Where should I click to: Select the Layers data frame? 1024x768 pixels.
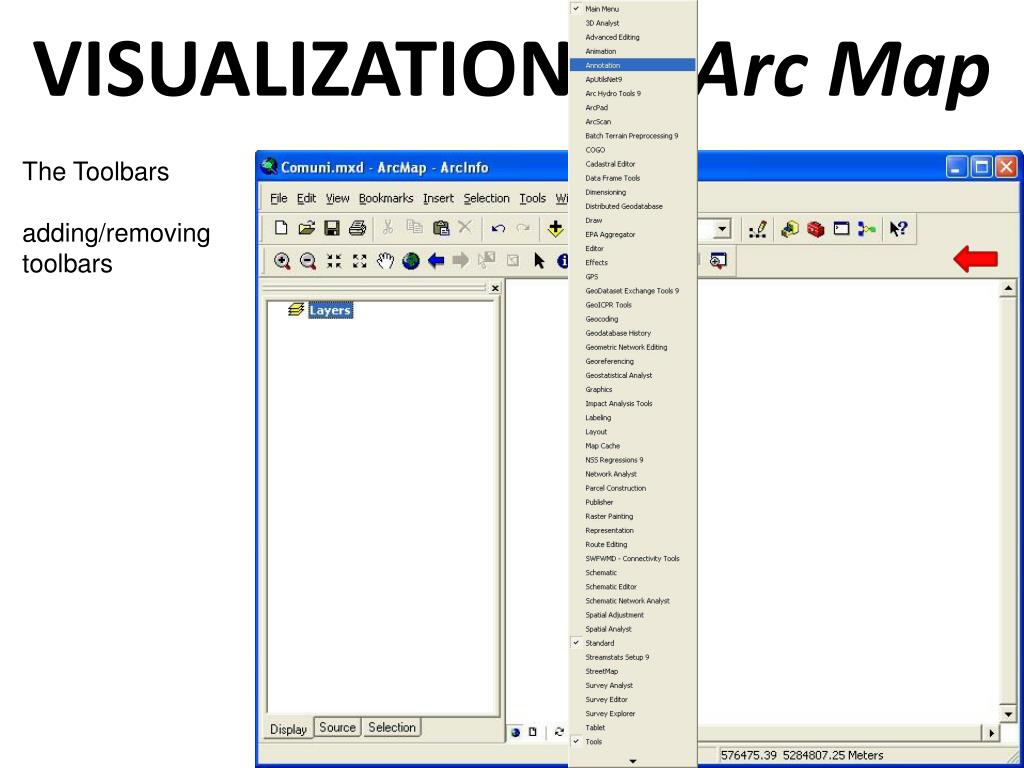[330, 311]
